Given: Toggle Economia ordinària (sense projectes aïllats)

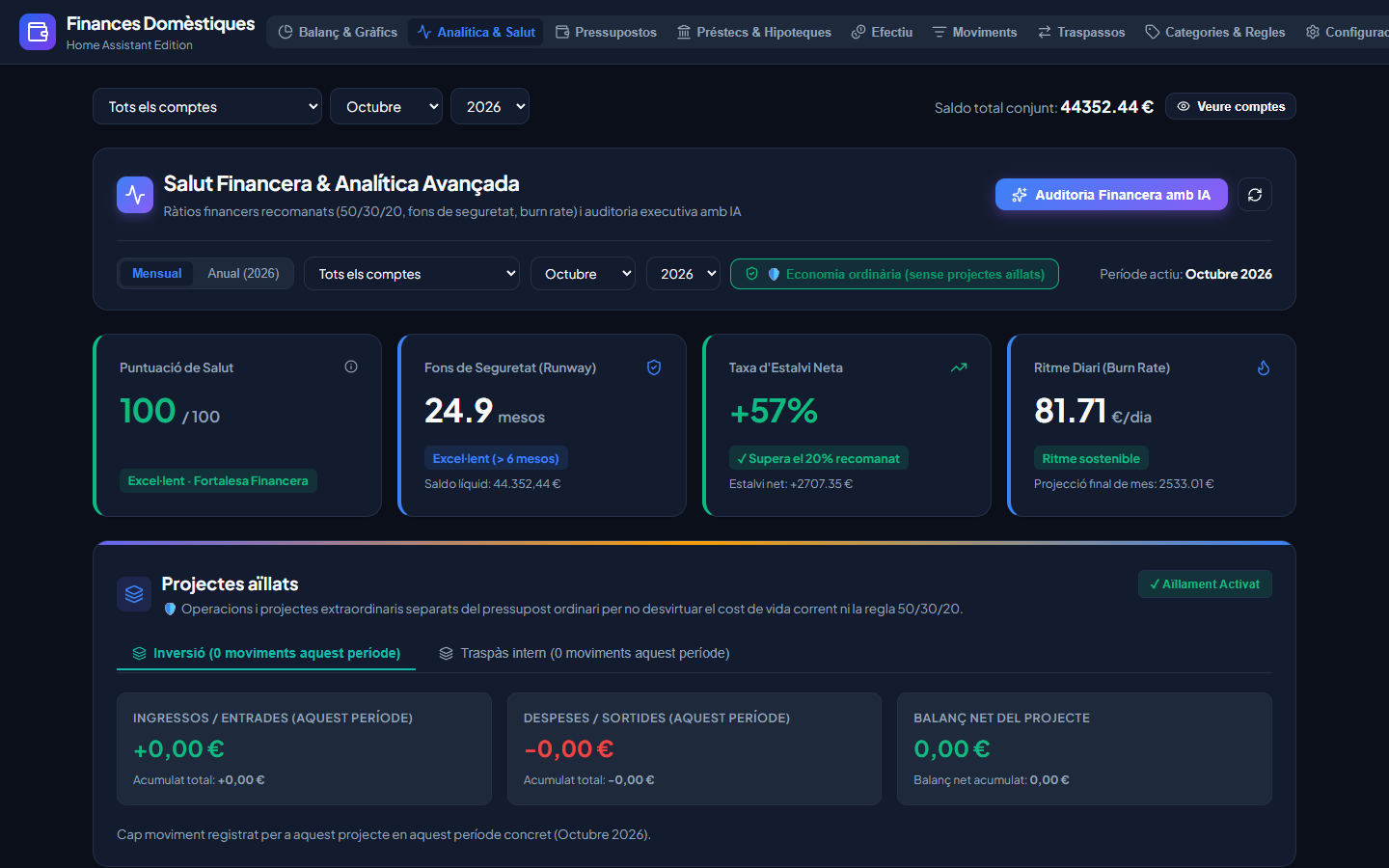Looking at the screenshot, I should 894,274.
